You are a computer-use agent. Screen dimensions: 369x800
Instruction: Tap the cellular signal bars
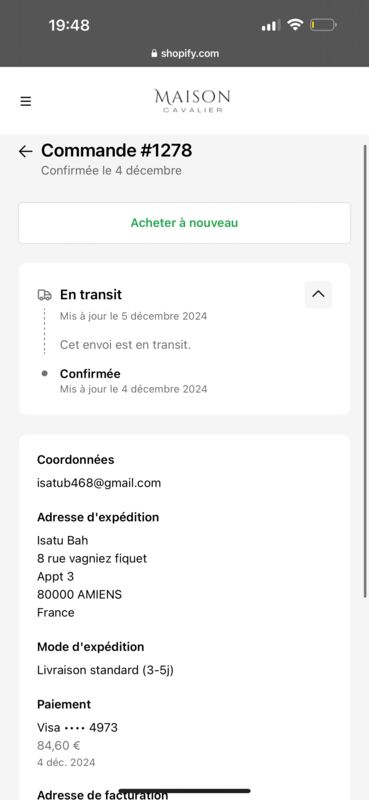coord(270,25)
